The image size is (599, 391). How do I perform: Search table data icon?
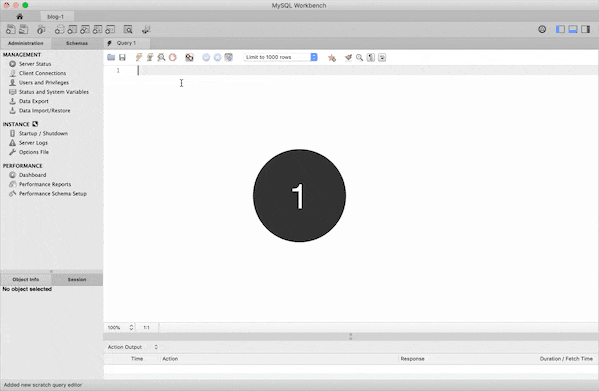128,29
